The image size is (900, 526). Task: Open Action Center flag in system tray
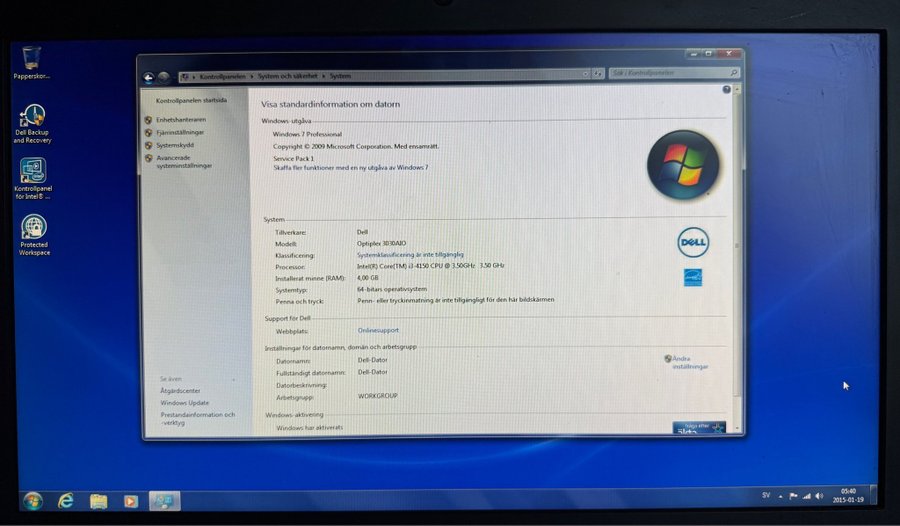[x=793, y=496]
